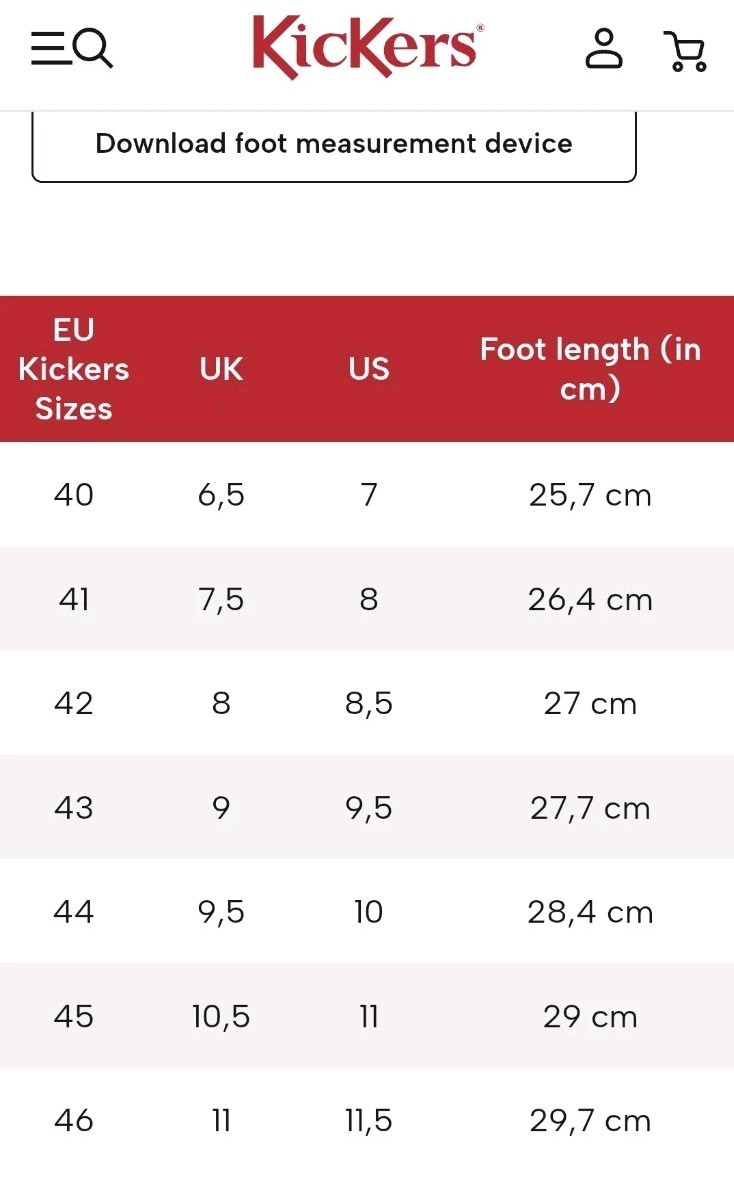Click the Foot length column header
This screenshot has height=1186, width=734.
590,369
